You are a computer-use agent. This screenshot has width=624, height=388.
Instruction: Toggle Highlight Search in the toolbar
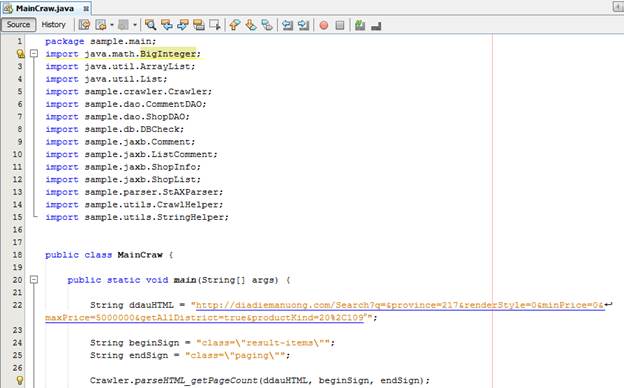click(x=199, y=25)
